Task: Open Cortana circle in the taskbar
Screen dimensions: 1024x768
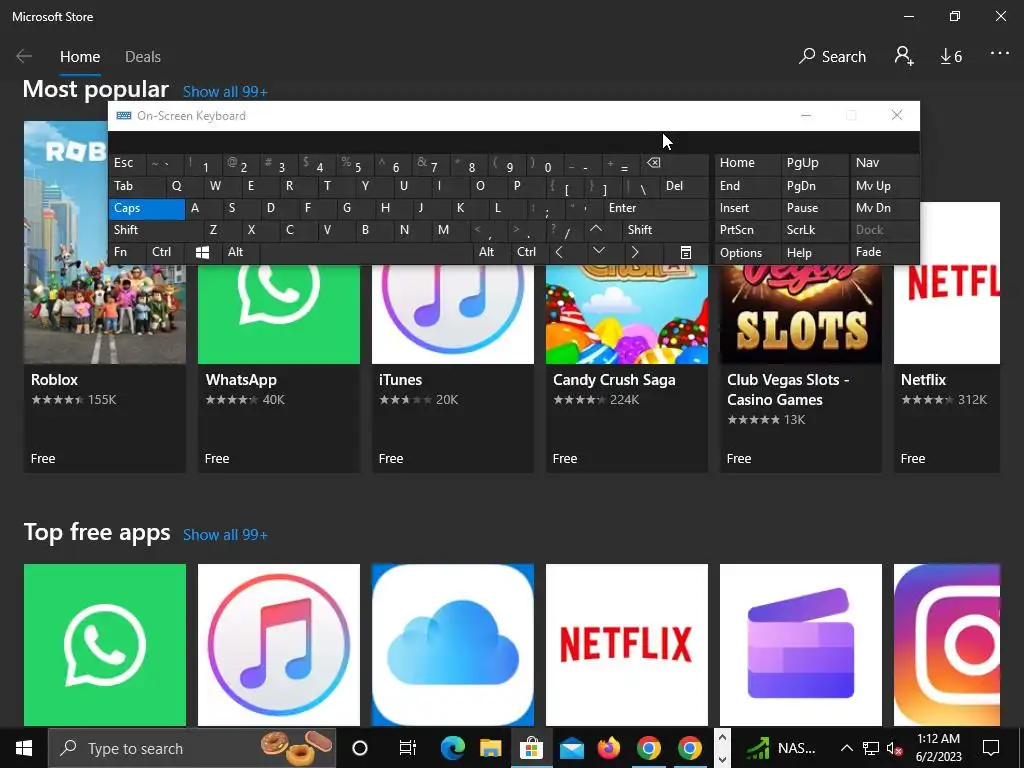Action: [x=360, y=748]
